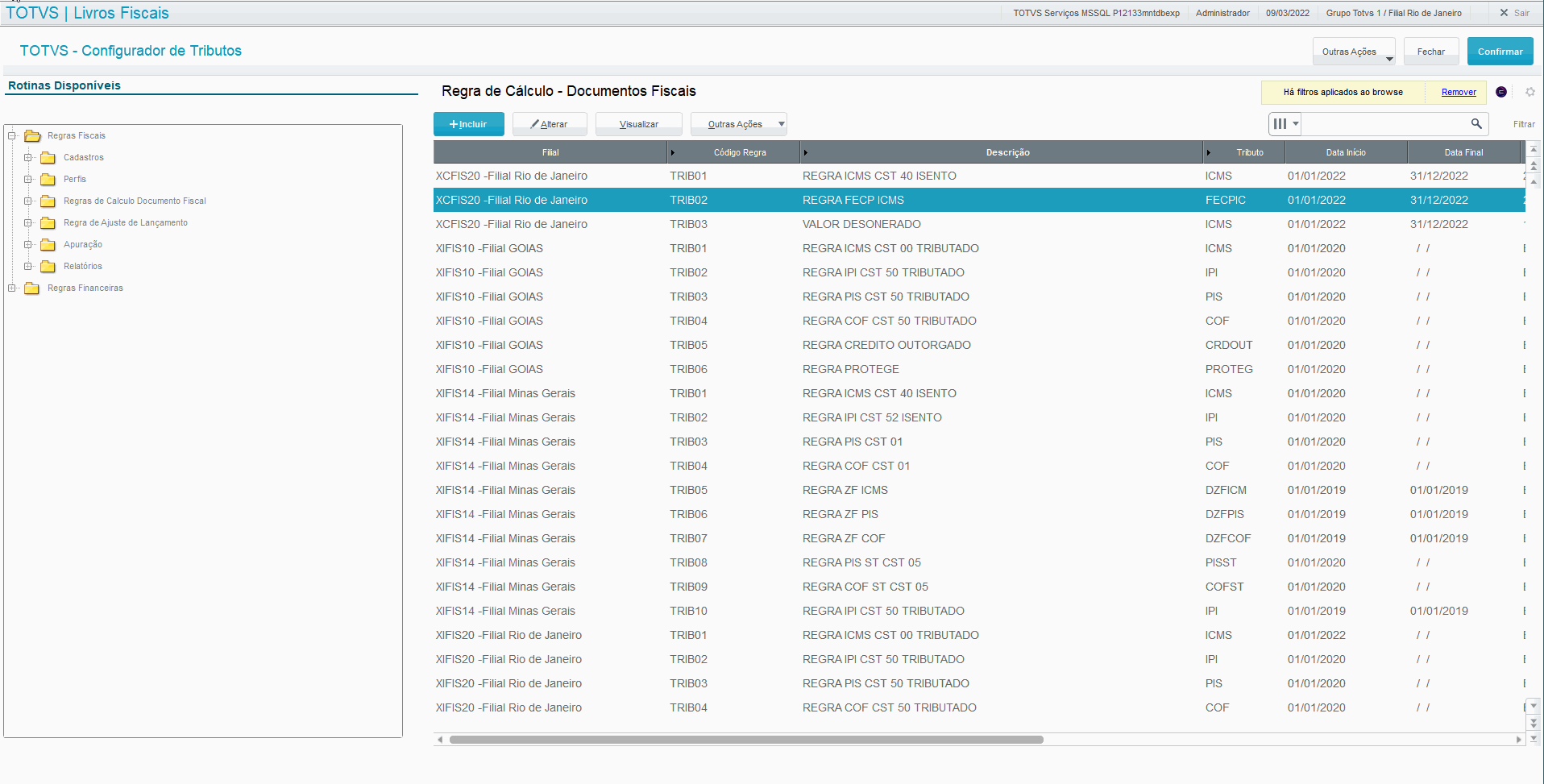Expand the Relatórios tree node

(x=28, y=266)
